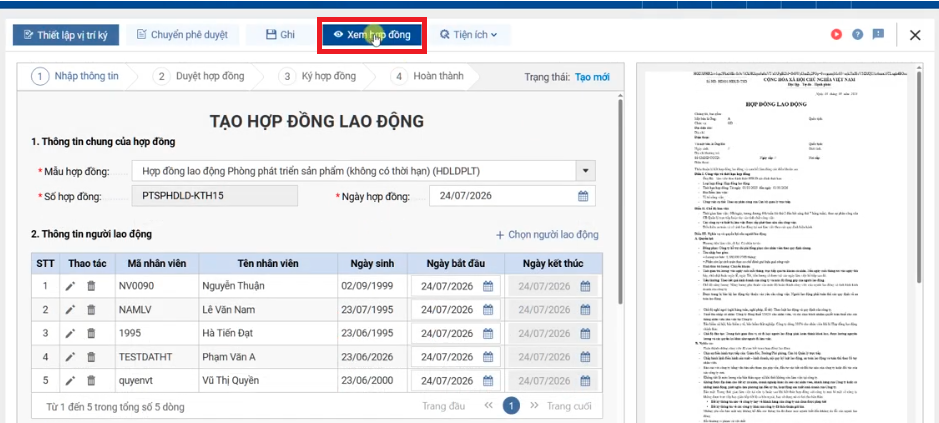Select page 1 in pagination

pos(511,406)
